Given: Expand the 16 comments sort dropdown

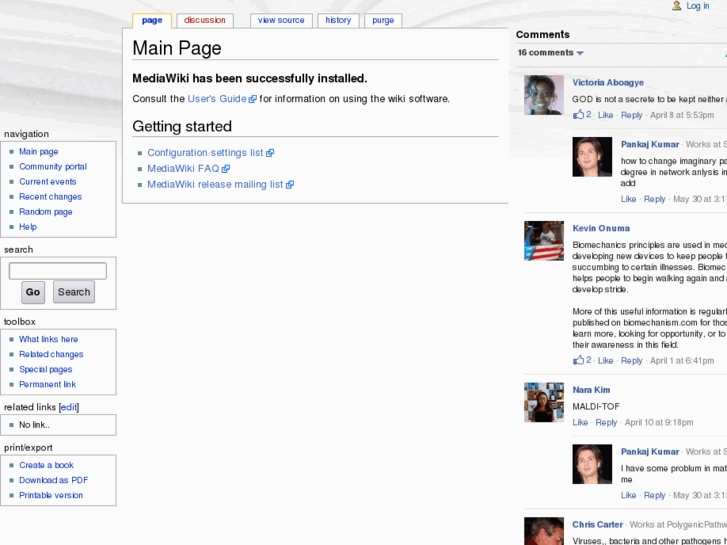Looking at the screenshot, I should [550, 53].
